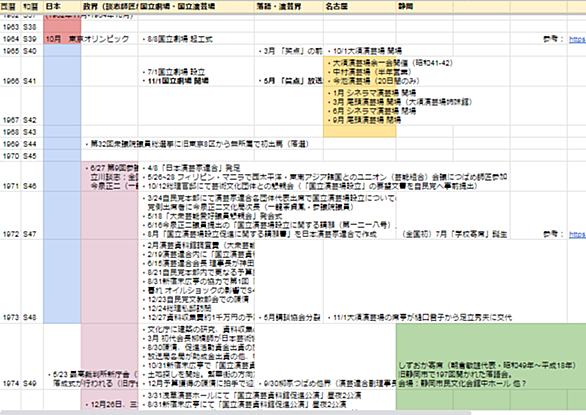586x415 pixels.
Task: Select the empty orange 名古屋 cell in the 1968 row
Action: (360, 132)
